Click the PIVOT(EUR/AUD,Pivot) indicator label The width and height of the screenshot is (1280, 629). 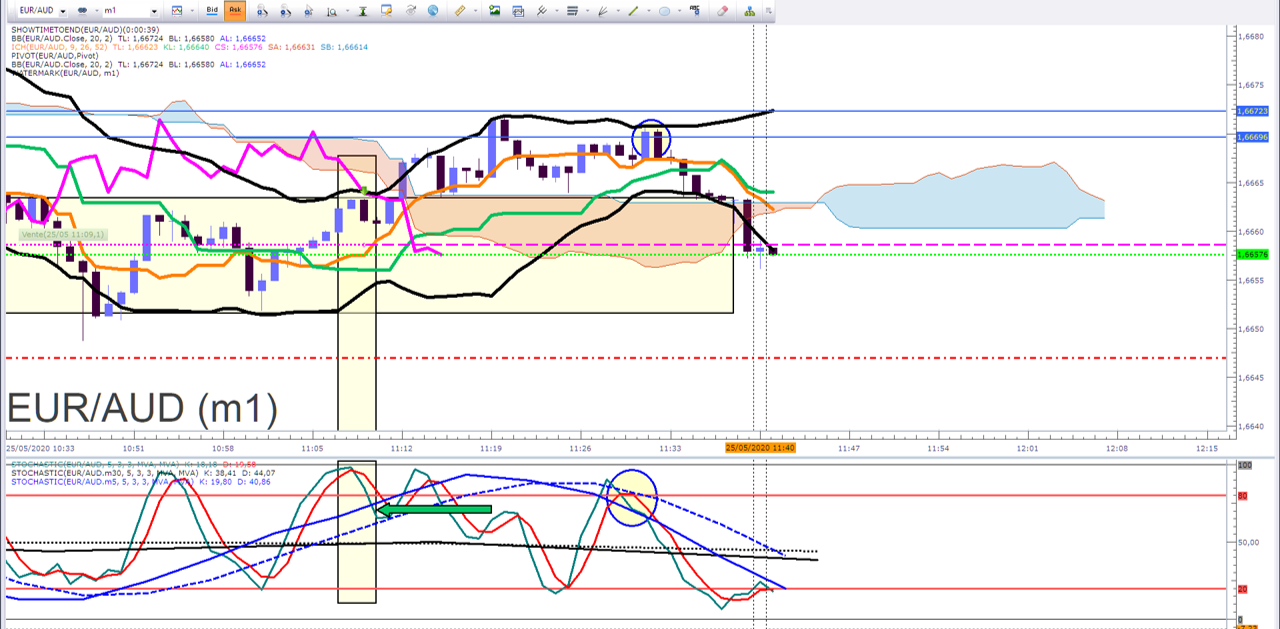[x=55, y=56]
